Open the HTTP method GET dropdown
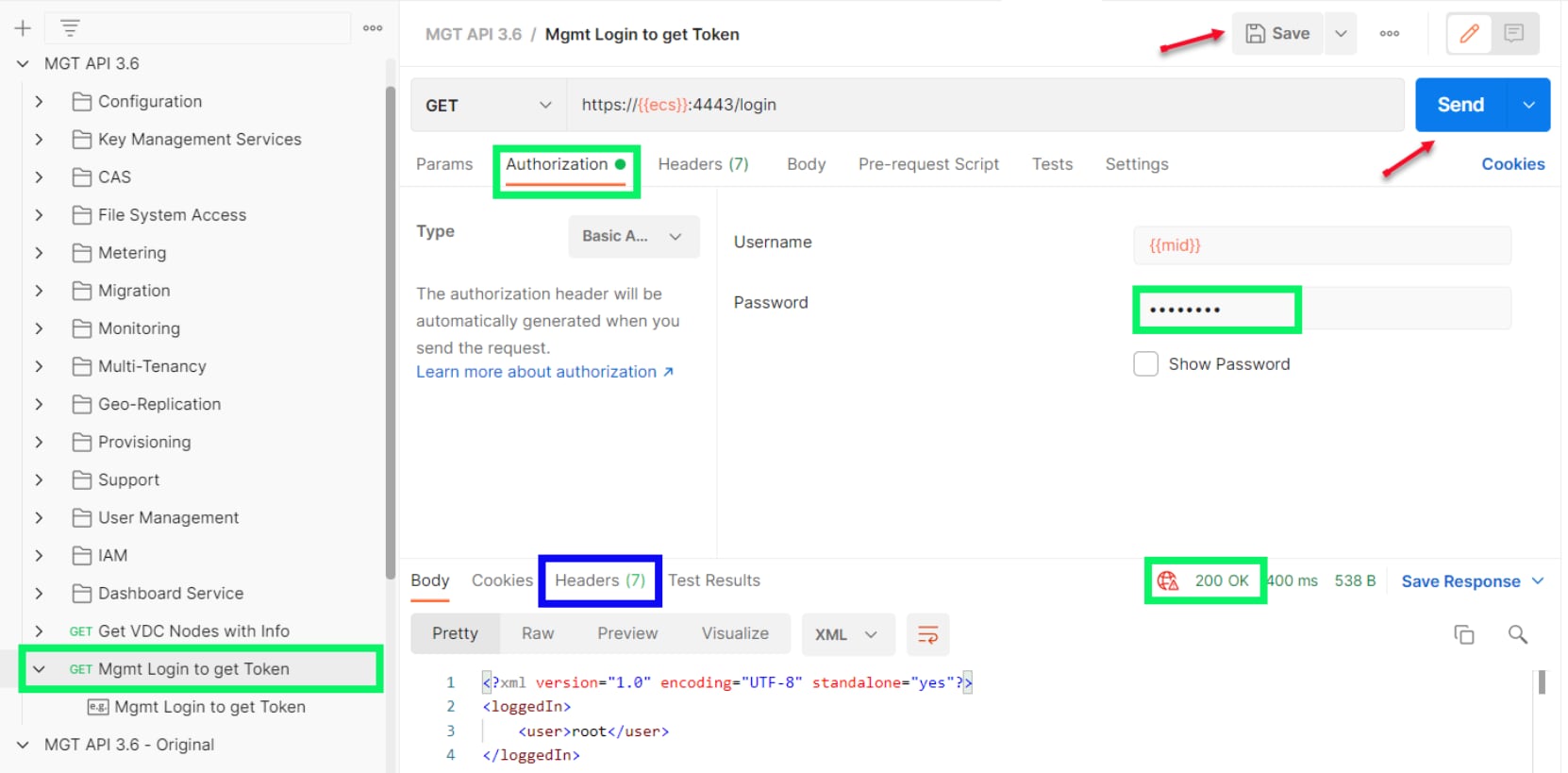 click(488, 105)
